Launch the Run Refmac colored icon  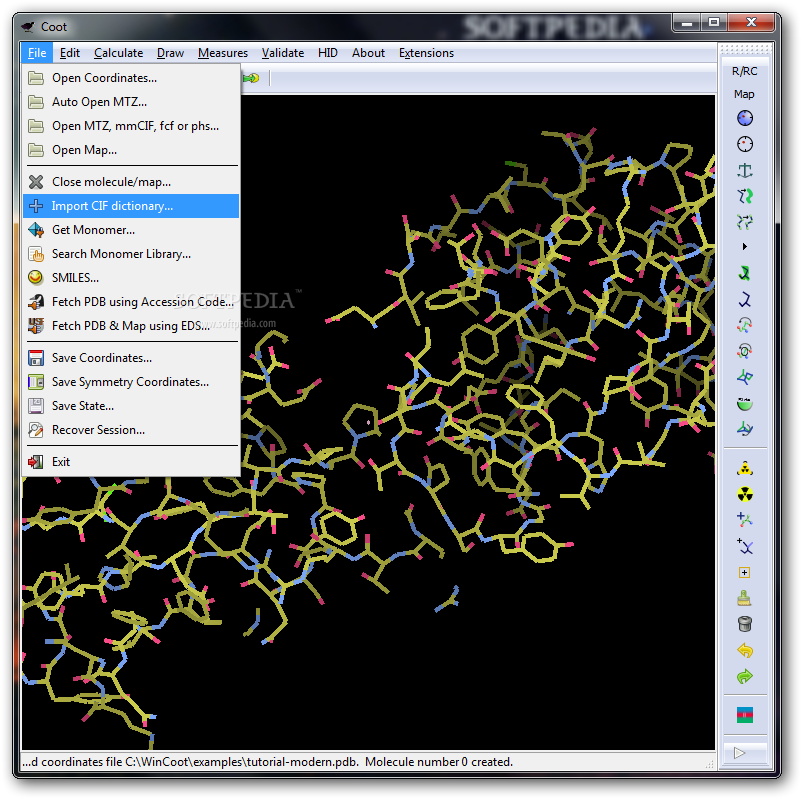click(745, 715)
